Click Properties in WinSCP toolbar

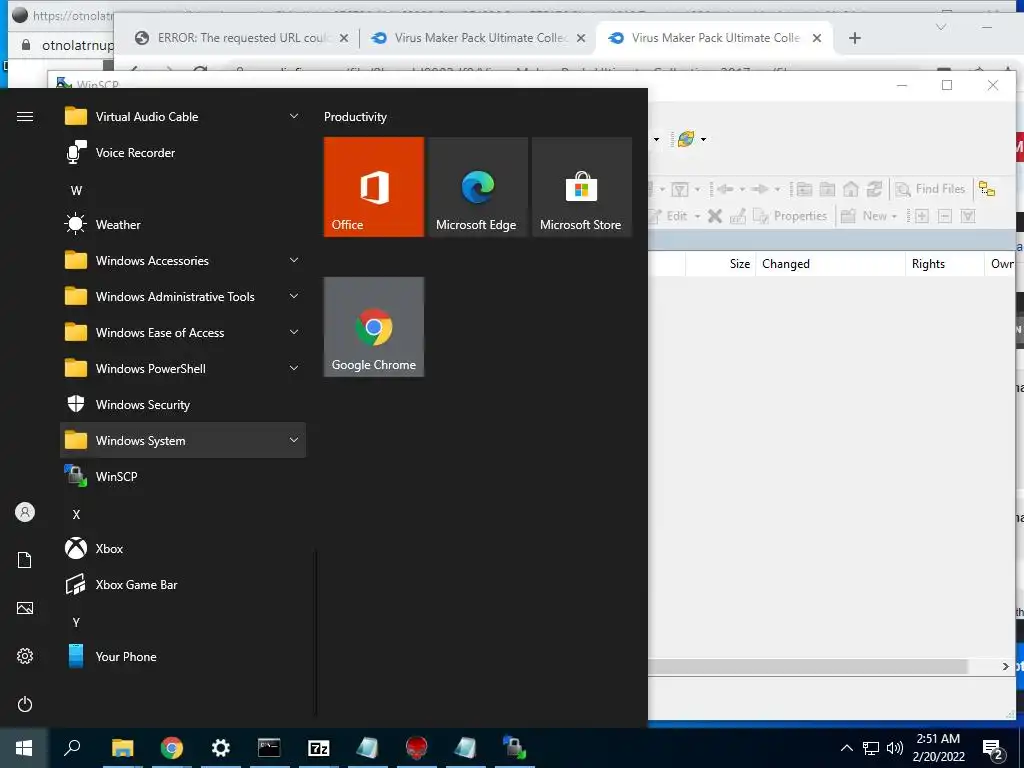790,216
